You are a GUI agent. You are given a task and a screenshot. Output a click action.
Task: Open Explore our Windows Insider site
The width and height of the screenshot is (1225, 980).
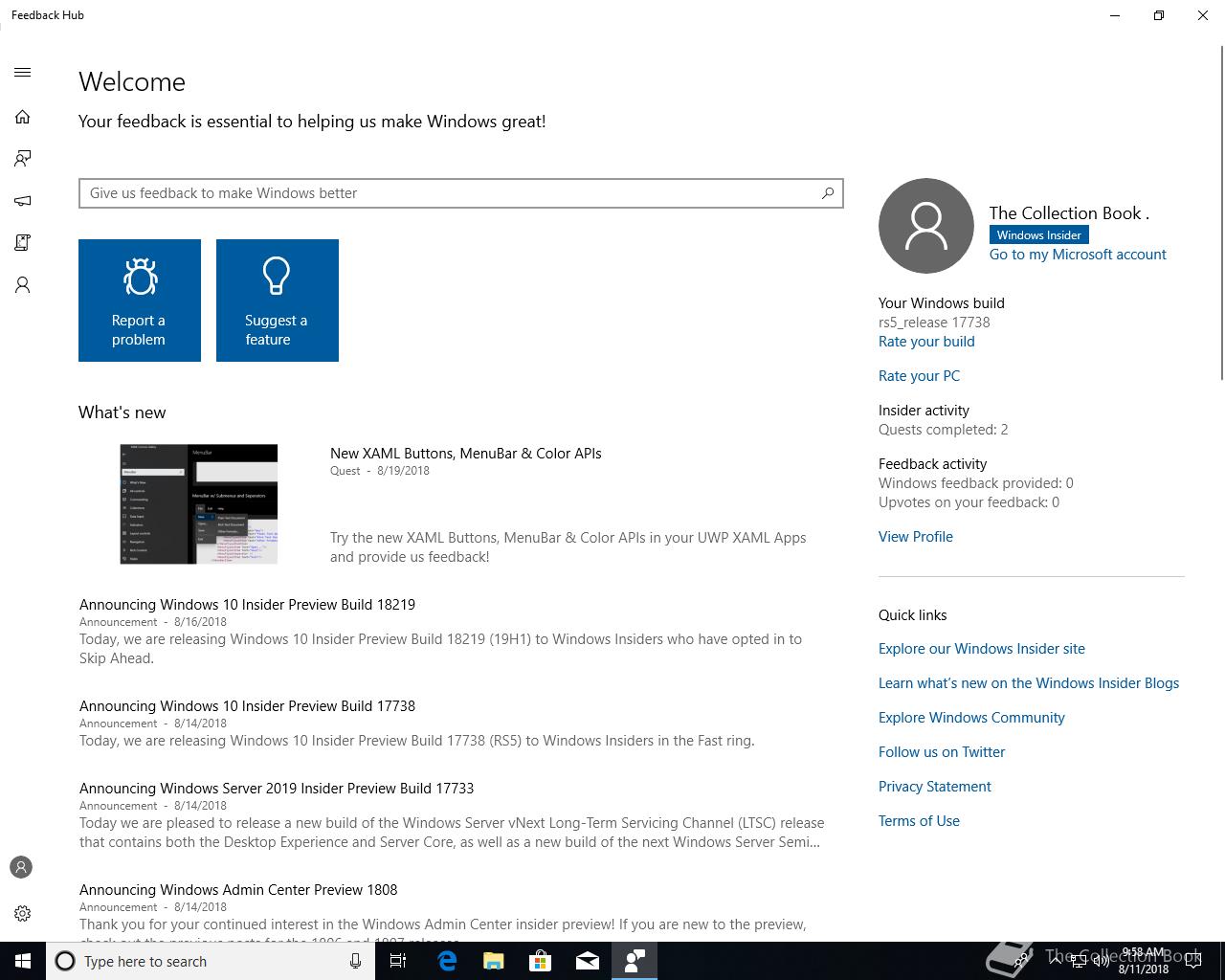982,649
